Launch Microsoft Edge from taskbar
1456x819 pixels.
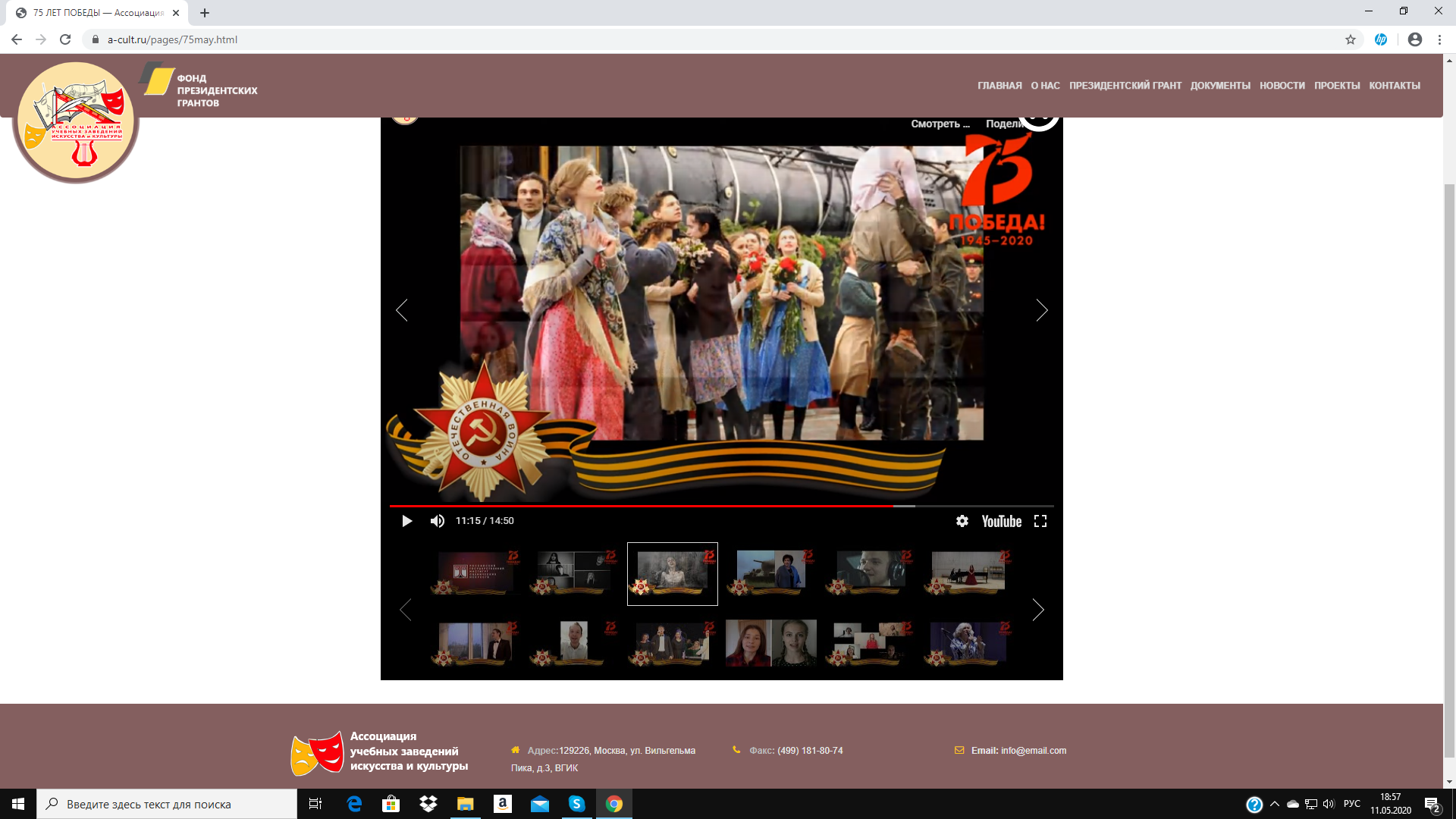(x=354, y=804)
